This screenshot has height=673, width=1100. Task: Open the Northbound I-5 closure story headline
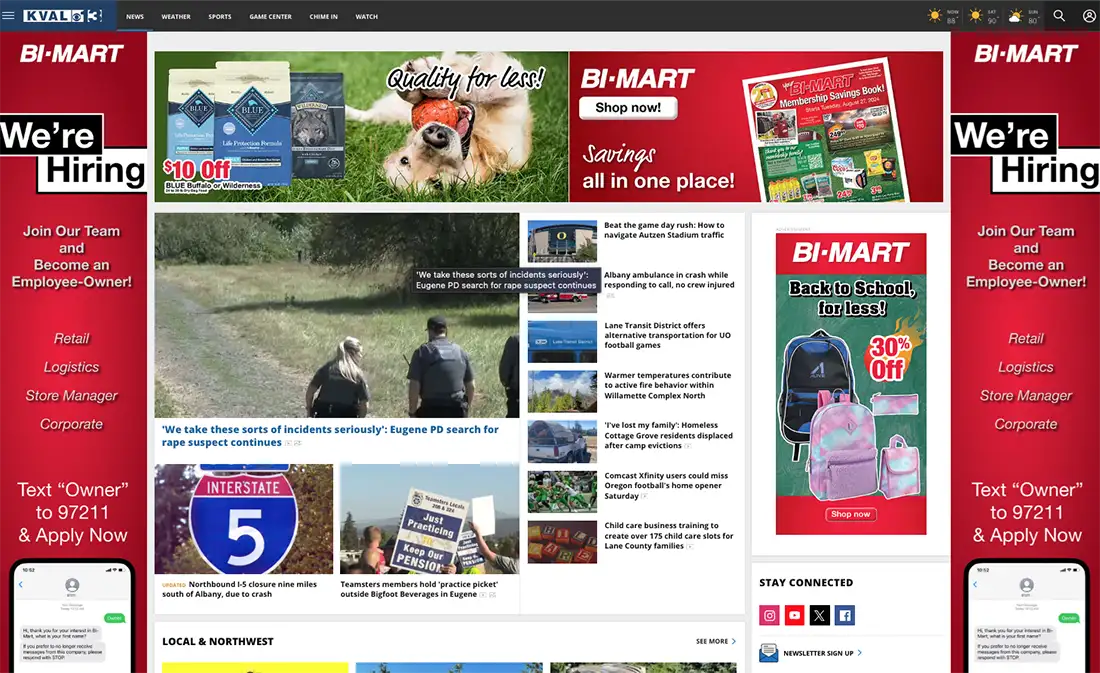[239, 589]
